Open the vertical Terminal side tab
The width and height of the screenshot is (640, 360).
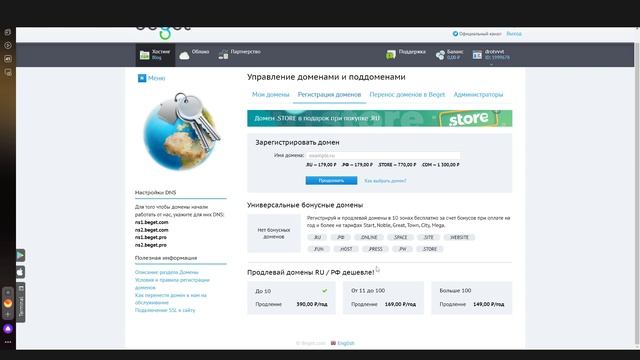(21, 302)
